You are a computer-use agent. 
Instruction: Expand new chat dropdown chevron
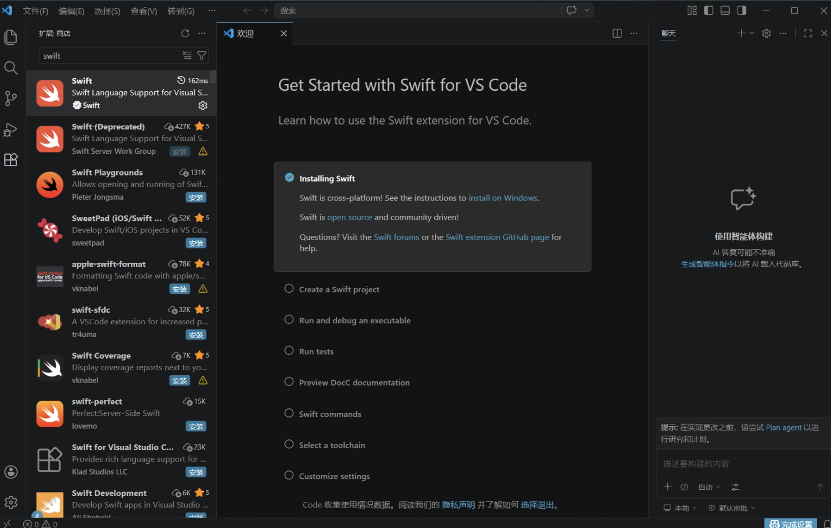(751, 33)
